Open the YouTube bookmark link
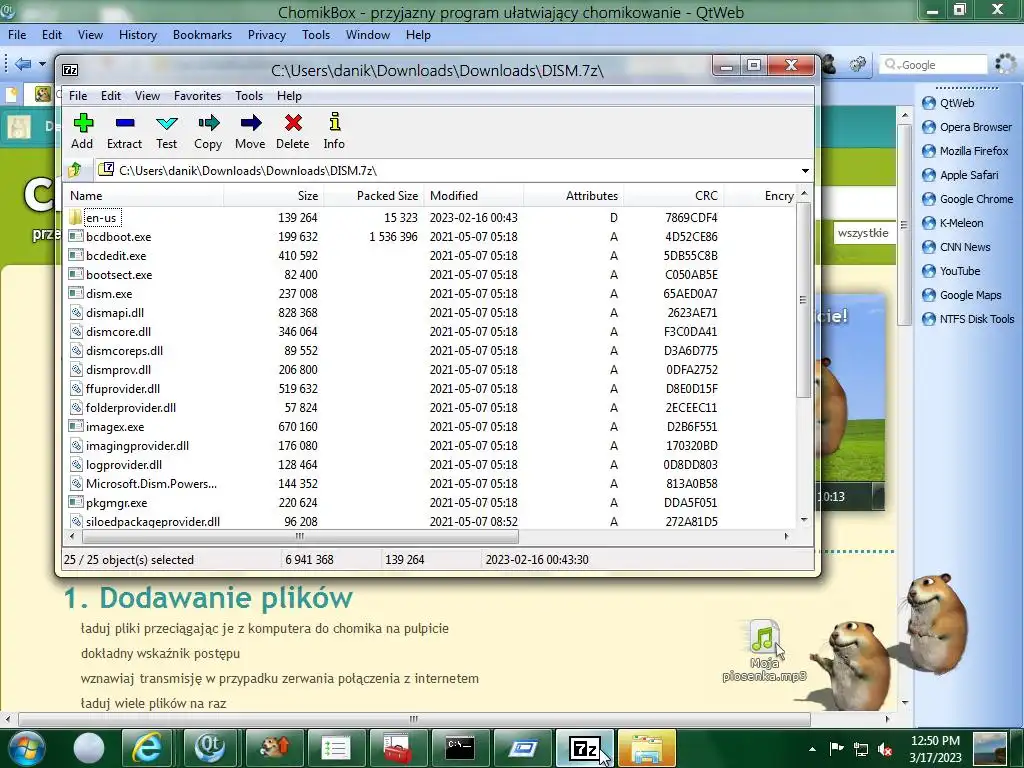Viewport: 1024px width, 768px height. click(952, 271)
